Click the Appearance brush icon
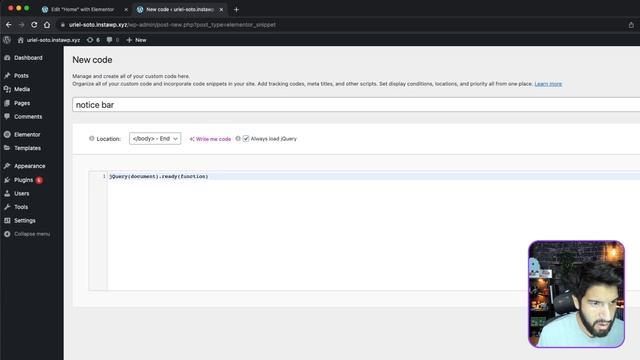640x360 pixels. point(7,166)
